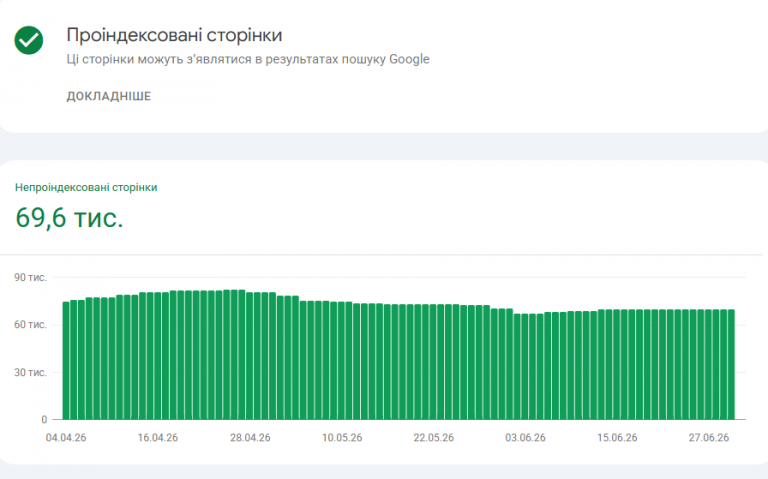Viewport: 768px width, 479px height.
Task: Click the indexed pages description subtitle text
Action: (x=248, y=59)
